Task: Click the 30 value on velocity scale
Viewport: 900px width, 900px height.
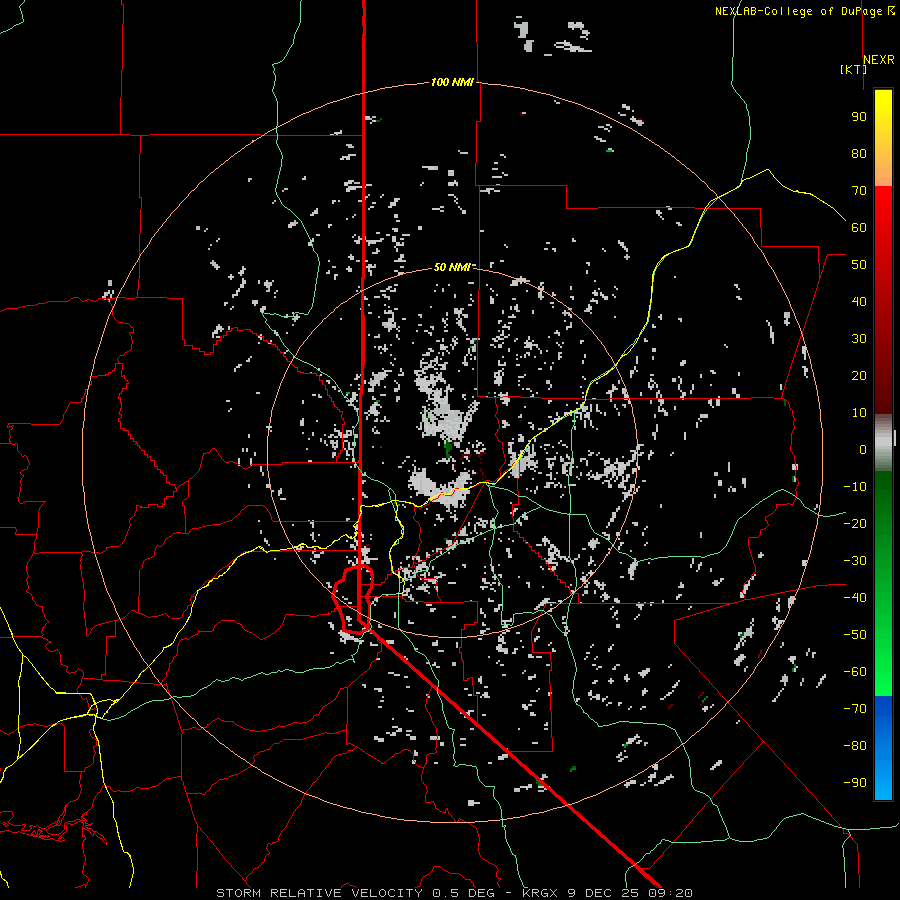Action: click(859, 339)
